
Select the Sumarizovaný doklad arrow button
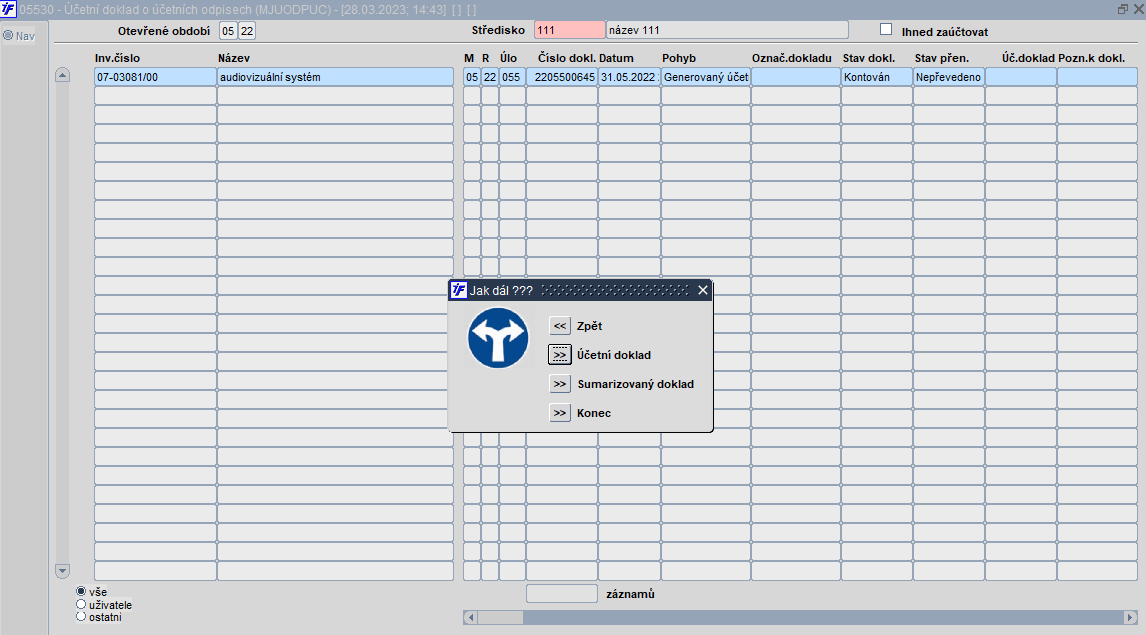click(x=560, y=384)
